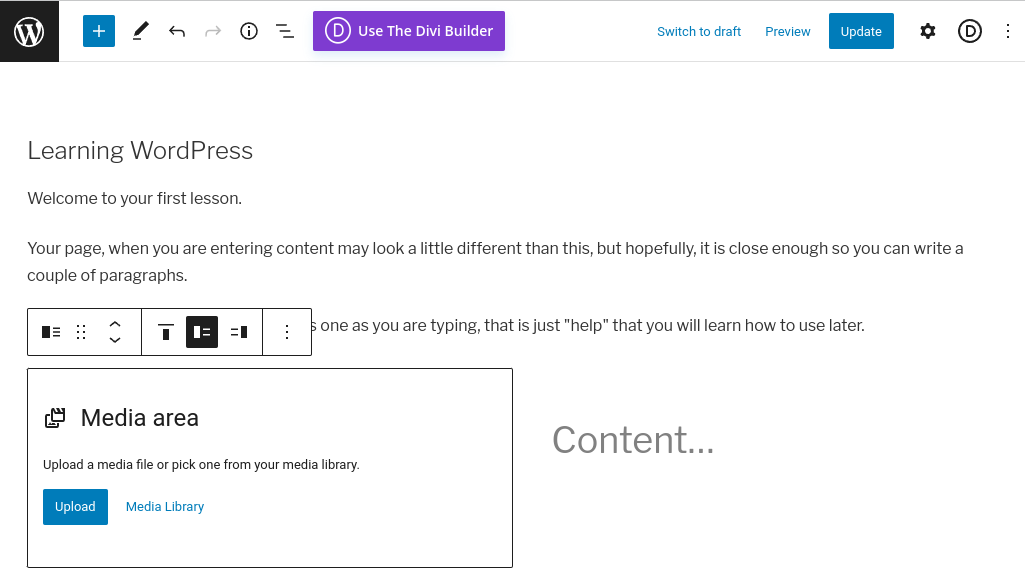Open the Divi circular D icon
Screen dimensions: 1025x575
point(969,31)
